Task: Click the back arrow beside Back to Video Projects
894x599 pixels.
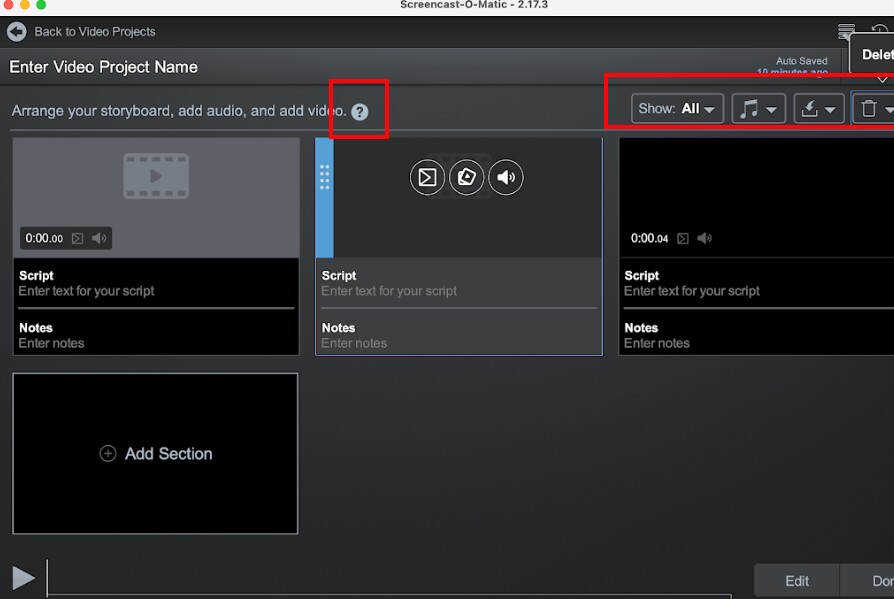Action: [x=16, y=31]
